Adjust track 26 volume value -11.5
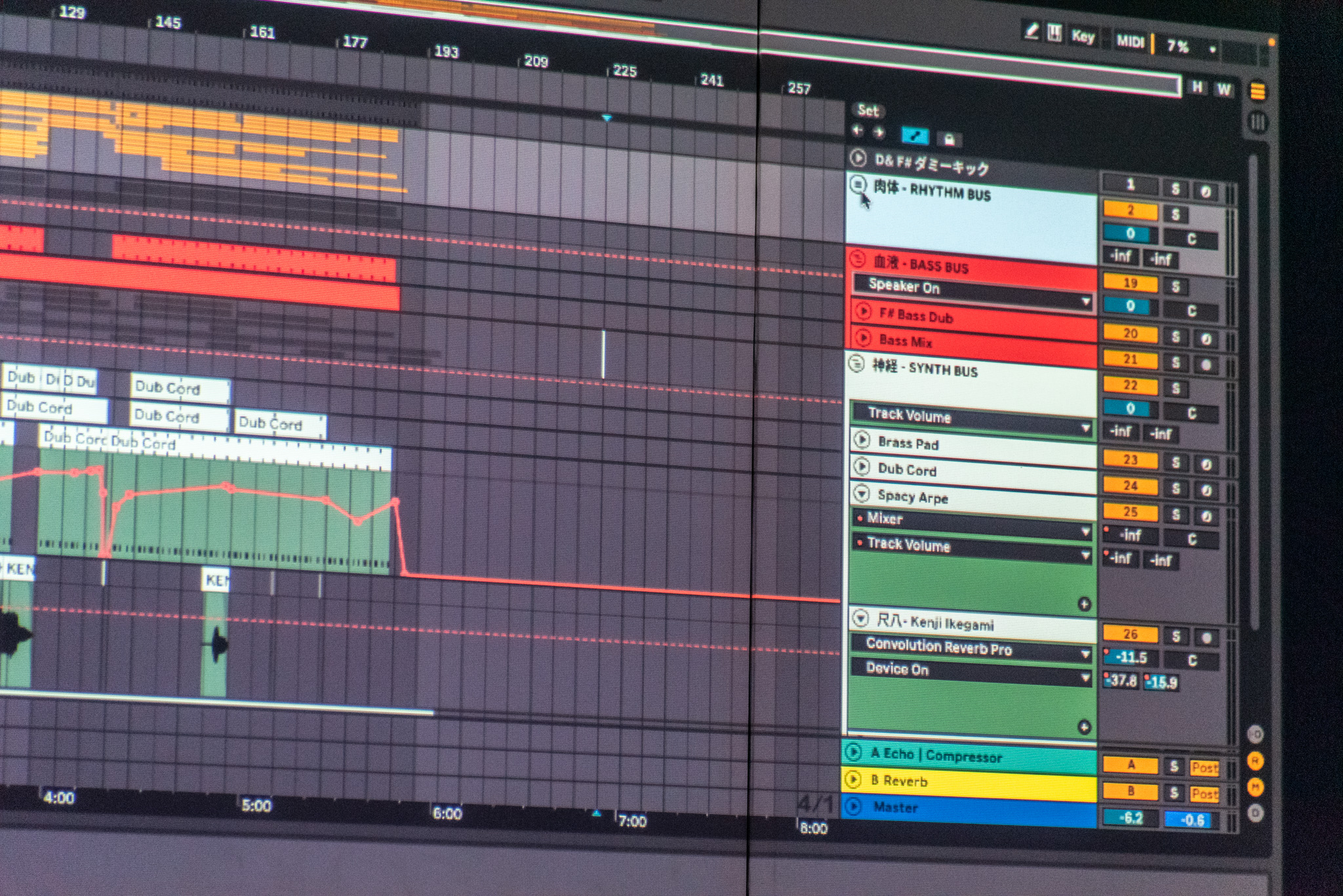 tap(1131, 657)
